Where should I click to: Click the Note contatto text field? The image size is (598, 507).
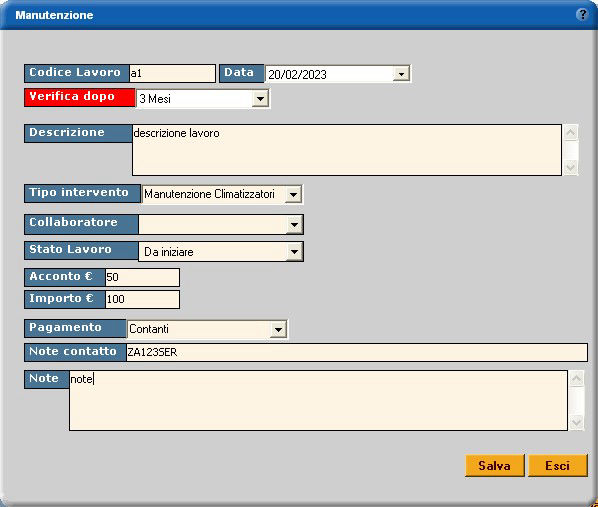pos(357,352)
